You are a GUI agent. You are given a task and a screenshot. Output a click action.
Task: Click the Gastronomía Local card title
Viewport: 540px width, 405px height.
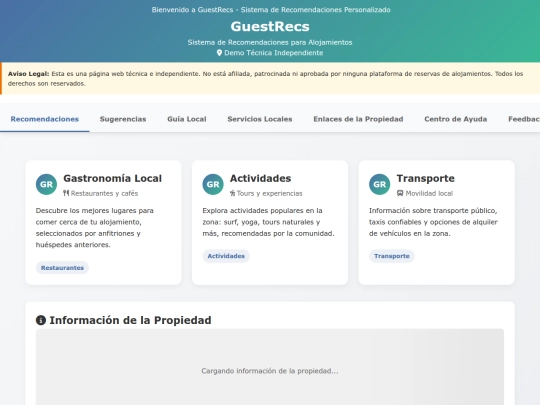112,178
